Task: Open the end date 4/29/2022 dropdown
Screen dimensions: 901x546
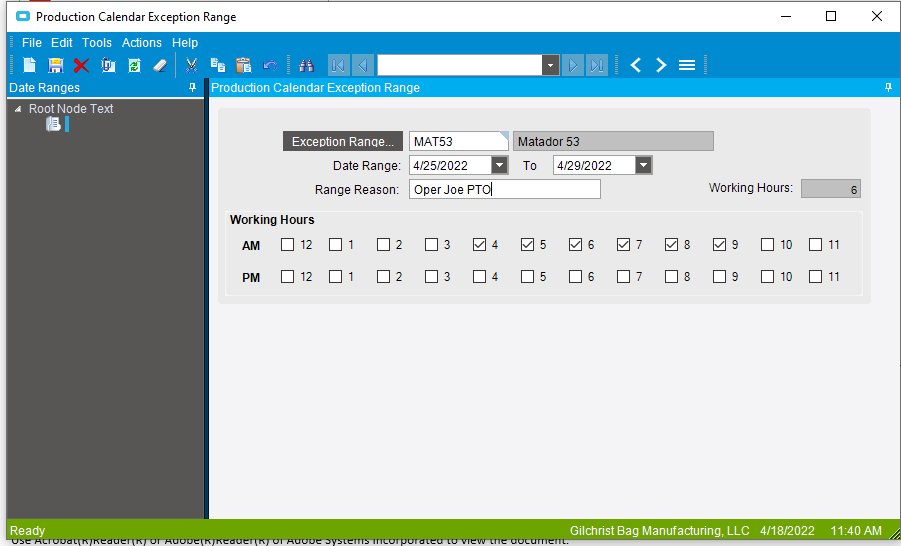Action: 644,166
